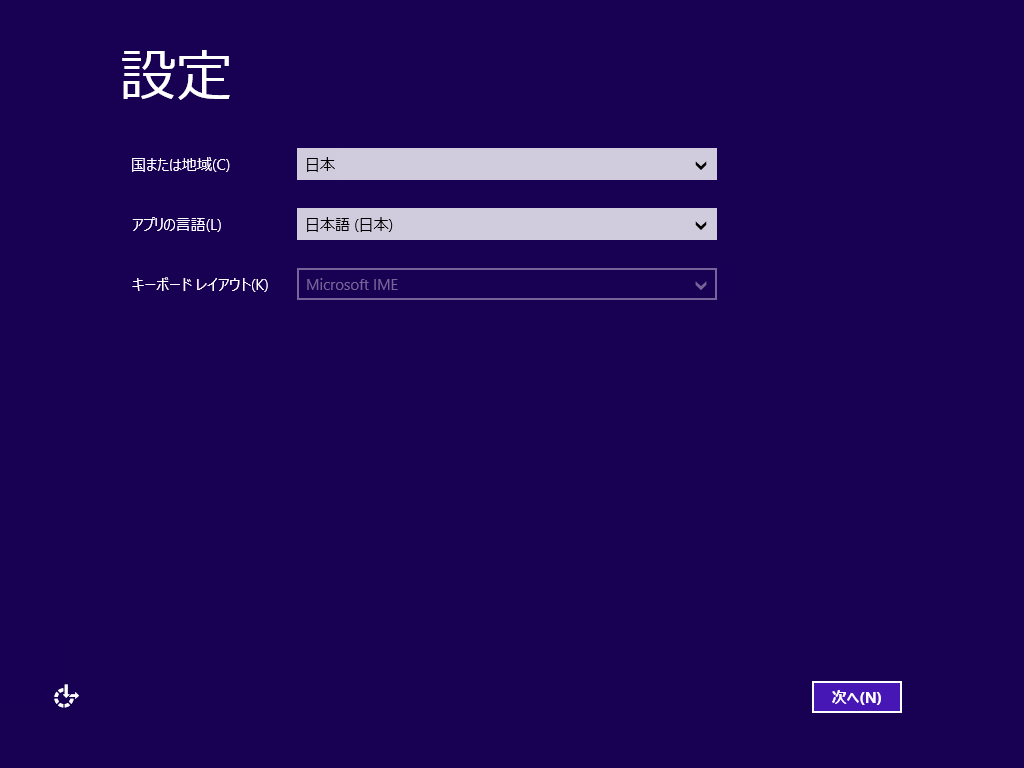1024x768 pixels.
Task: Click the キーボード レイアウト(K) label
Action: click(x=200, y=284)
